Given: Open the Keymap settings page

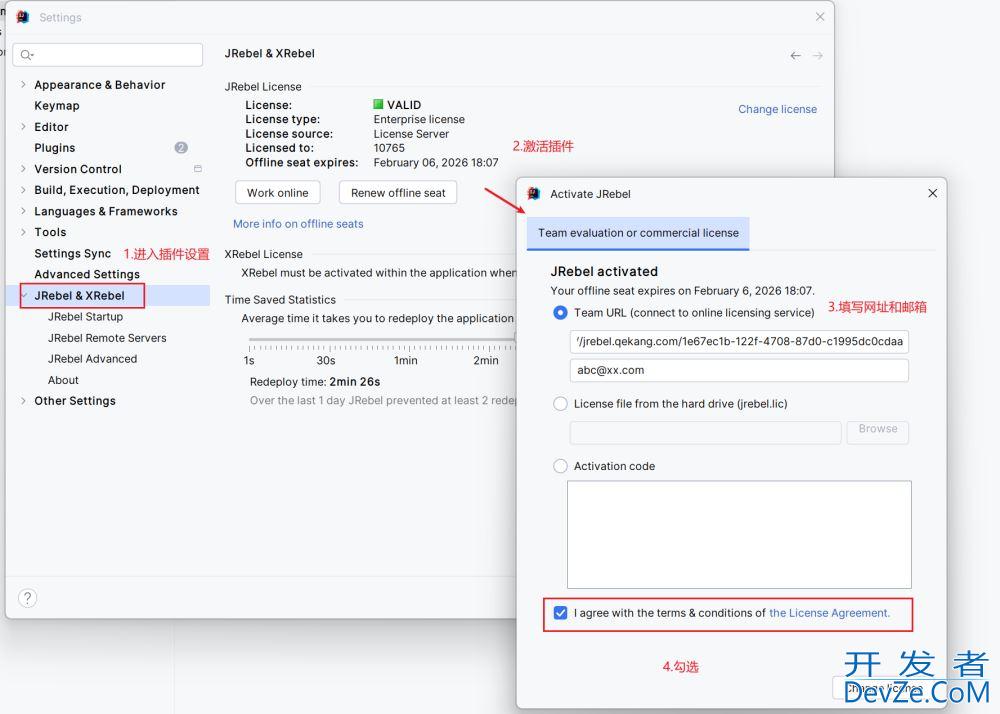Looking at the screenshot, I should [57, 106].
